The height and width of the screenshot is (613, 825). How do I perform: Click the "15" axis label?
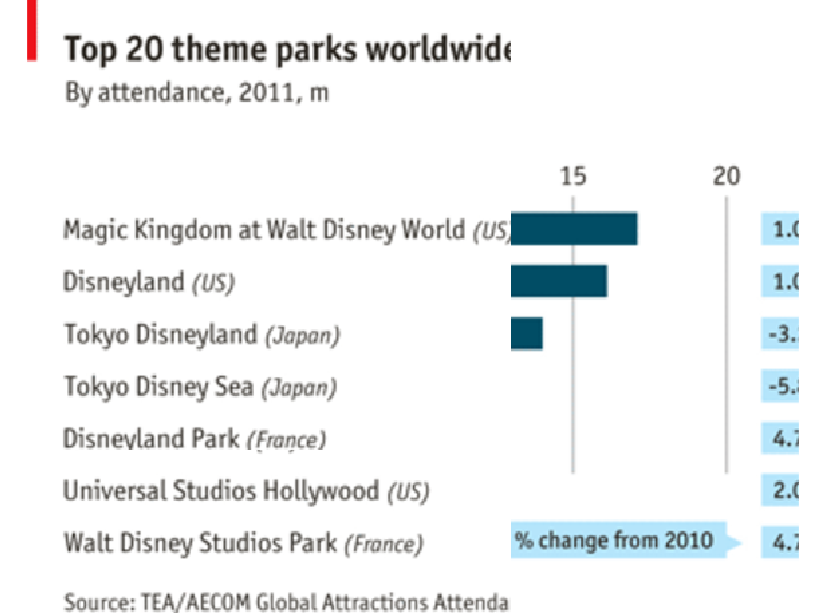coord(573,176)
